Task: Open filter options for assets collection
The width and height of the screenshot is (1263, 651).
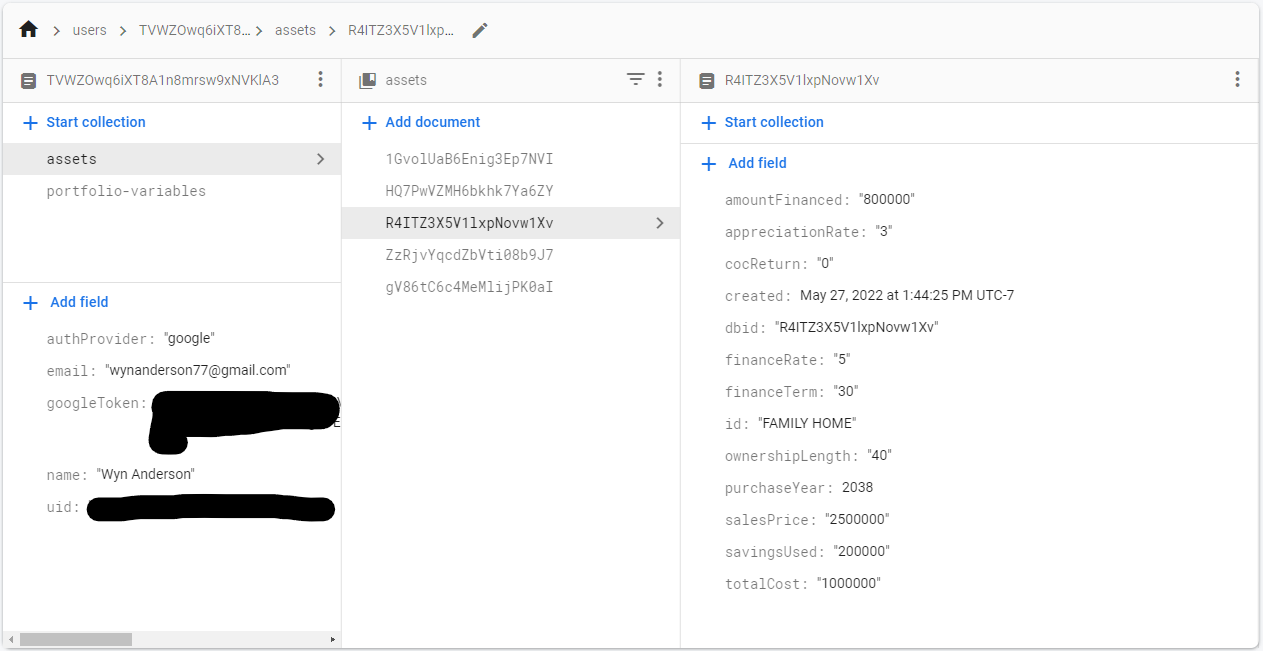Action: click(635, 80)
